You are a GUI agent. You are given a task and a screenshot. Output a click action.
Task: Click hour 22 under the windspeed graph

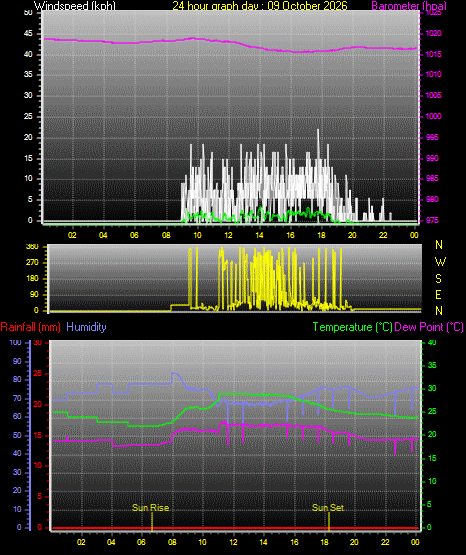[383, 235]
